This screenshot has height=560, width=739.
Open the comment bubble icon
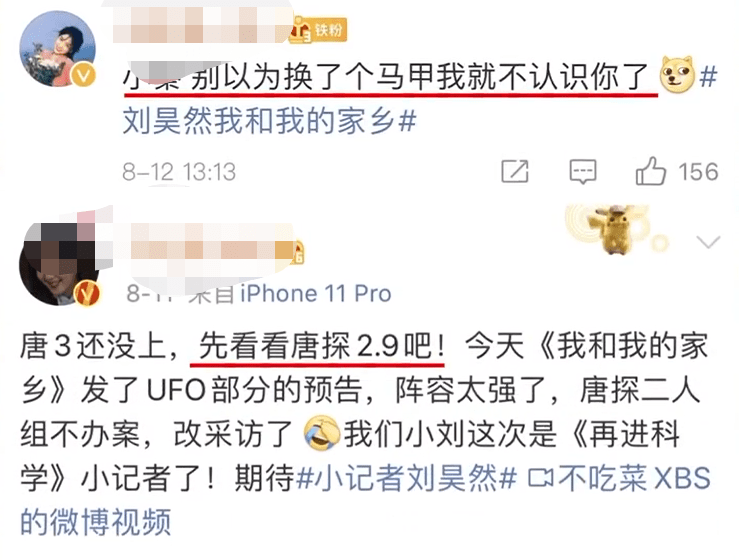pos(583,171)
